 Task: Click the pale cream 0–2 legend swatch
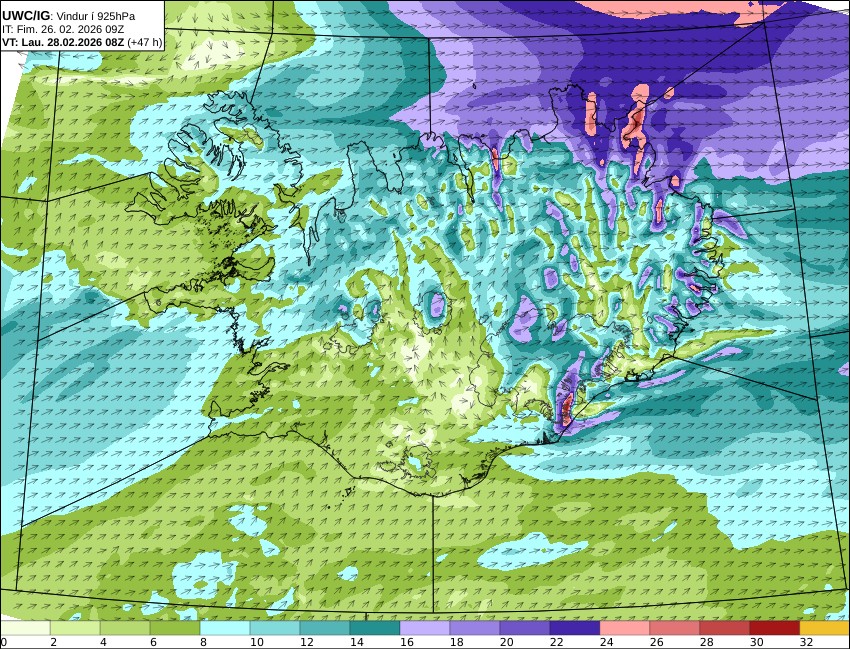[25, 628]
